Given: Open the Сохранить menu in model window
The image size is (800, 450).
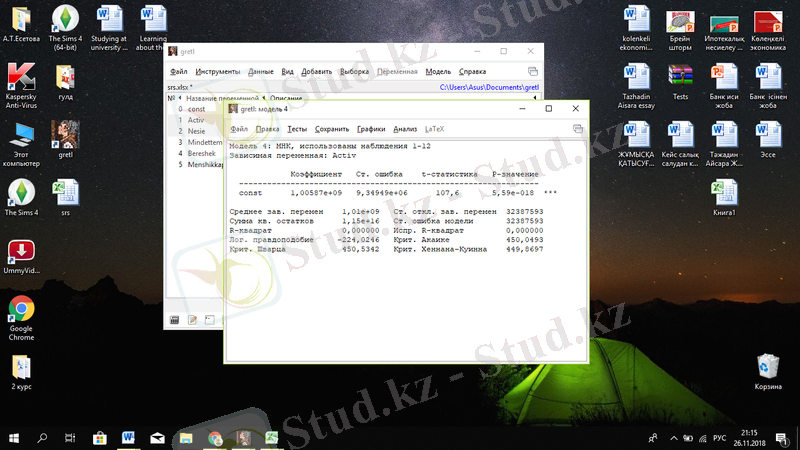Looking at the screenshot, I should (332, 129).
